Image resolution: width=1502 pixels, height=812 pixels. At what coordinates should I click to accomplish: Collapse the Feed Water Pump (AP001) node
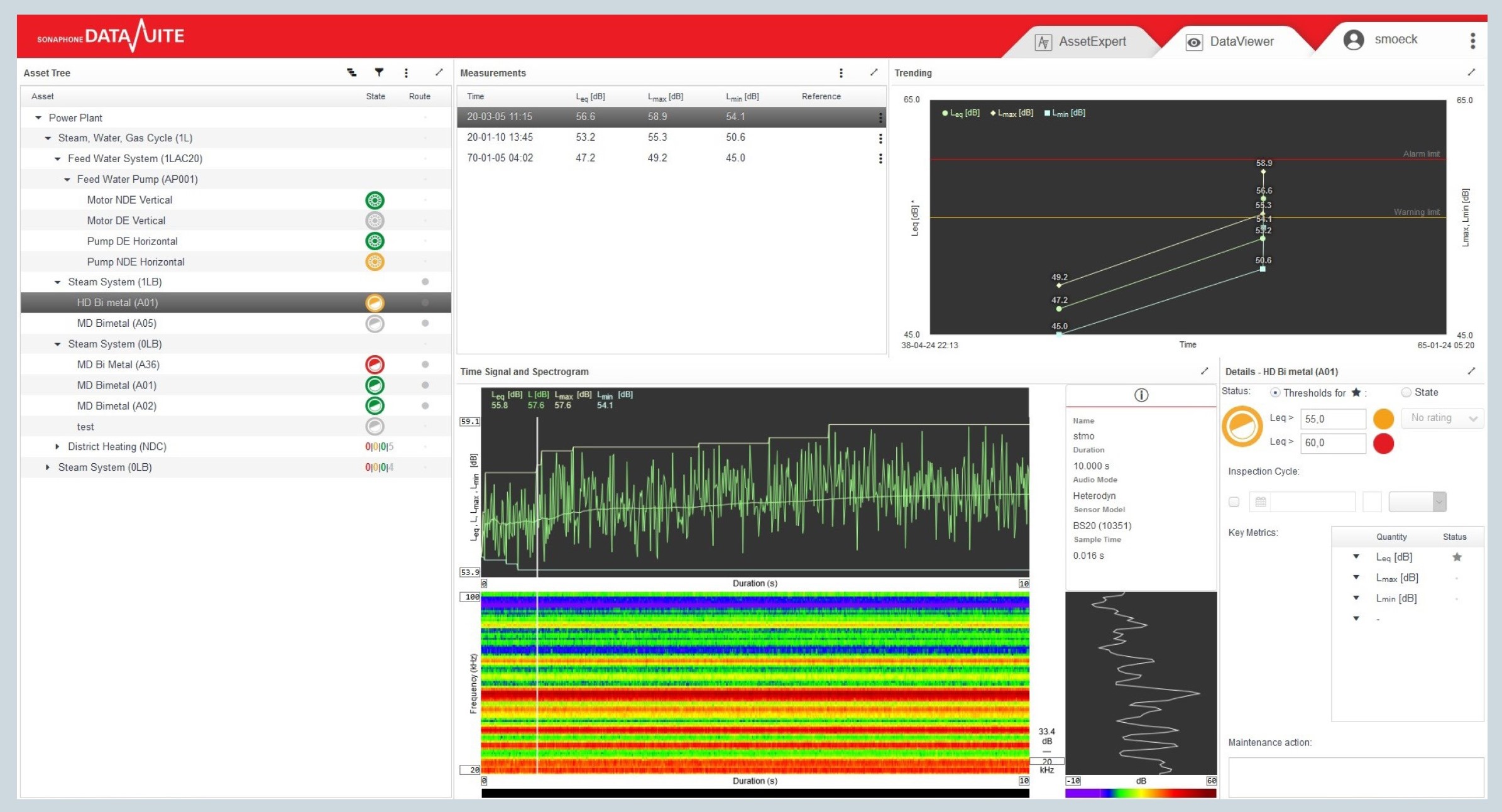pyautogui.click(x=67, y=180)
